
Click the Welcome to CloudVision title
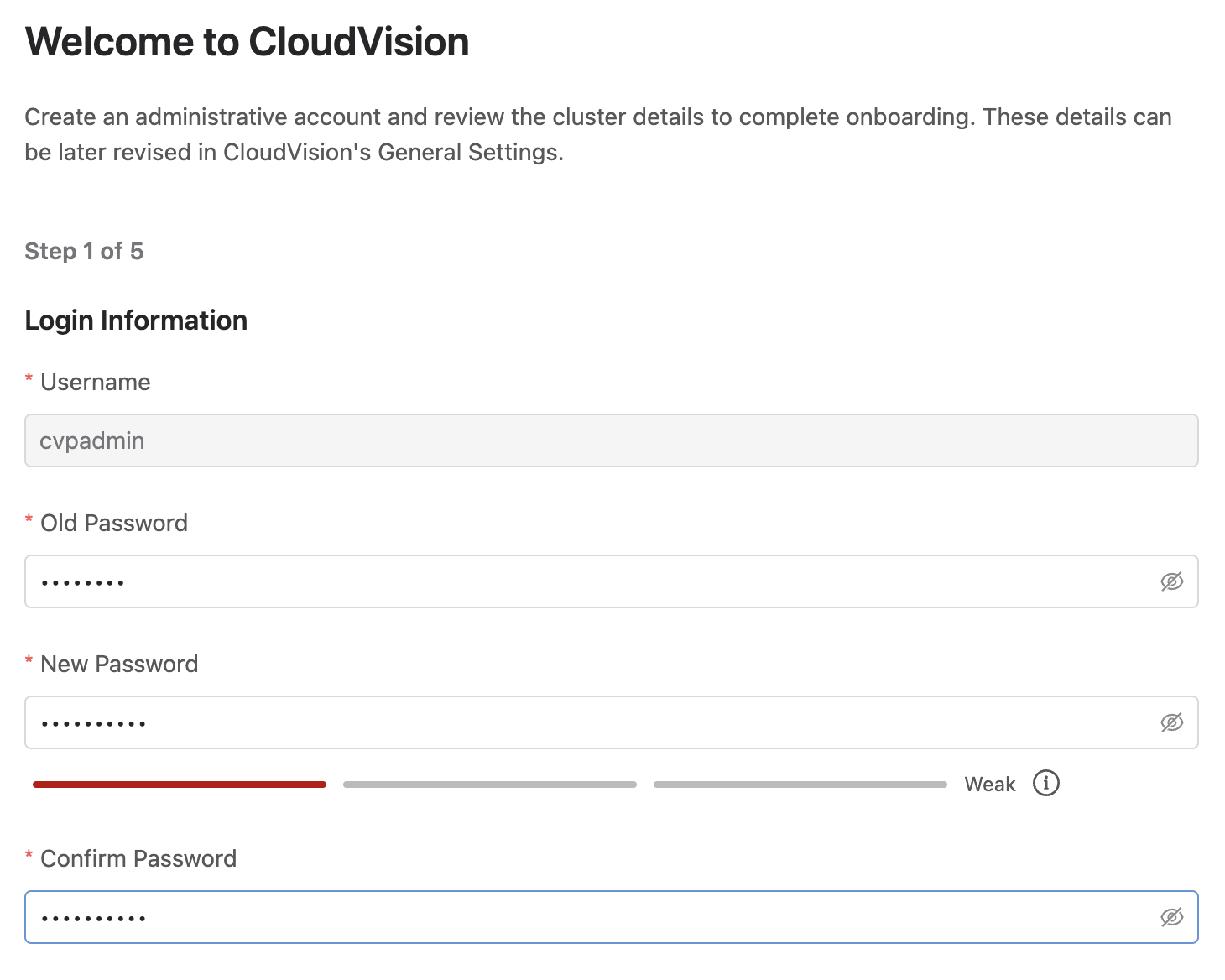[x=247, y=42]
